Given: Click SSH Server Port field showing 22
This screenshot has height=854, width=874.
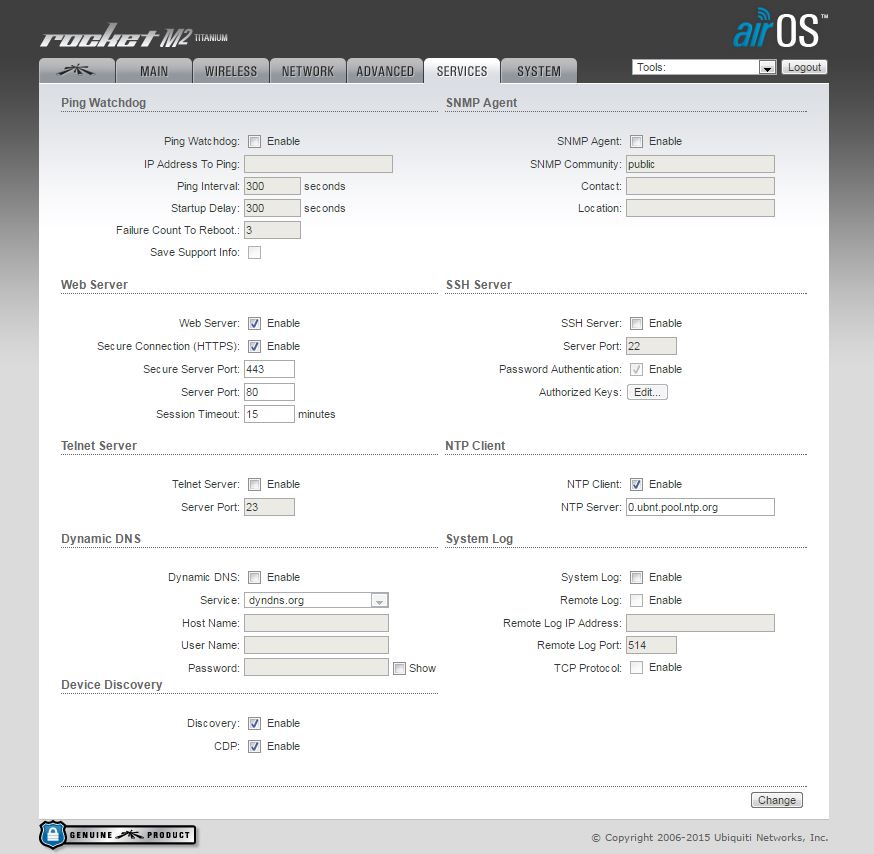Looking at the screenshot, I should 651,346.
